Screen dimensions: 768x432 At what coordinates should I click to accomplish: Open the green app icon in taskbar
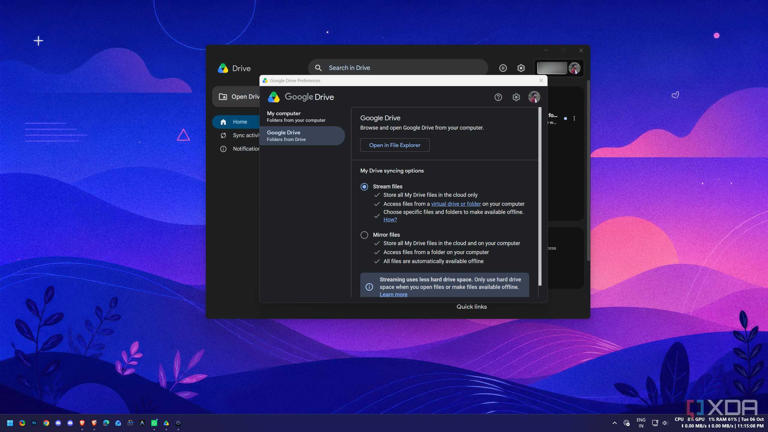[154, 423]
